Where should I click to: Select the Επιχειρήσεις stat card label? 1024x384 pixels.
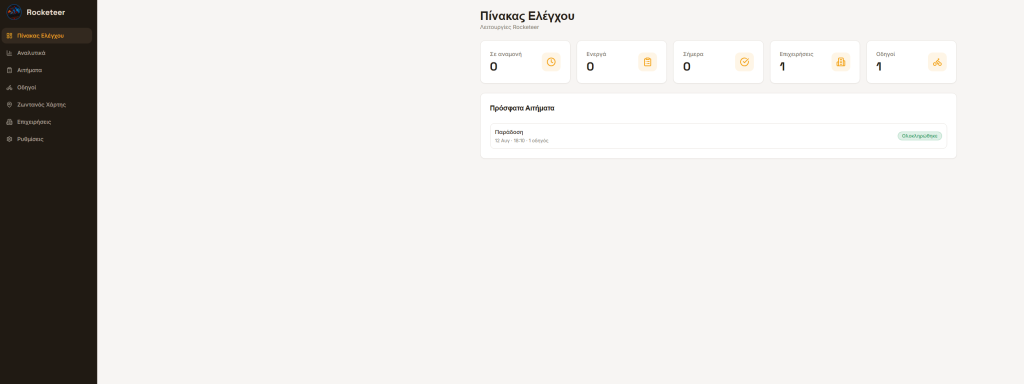(796, 54)
